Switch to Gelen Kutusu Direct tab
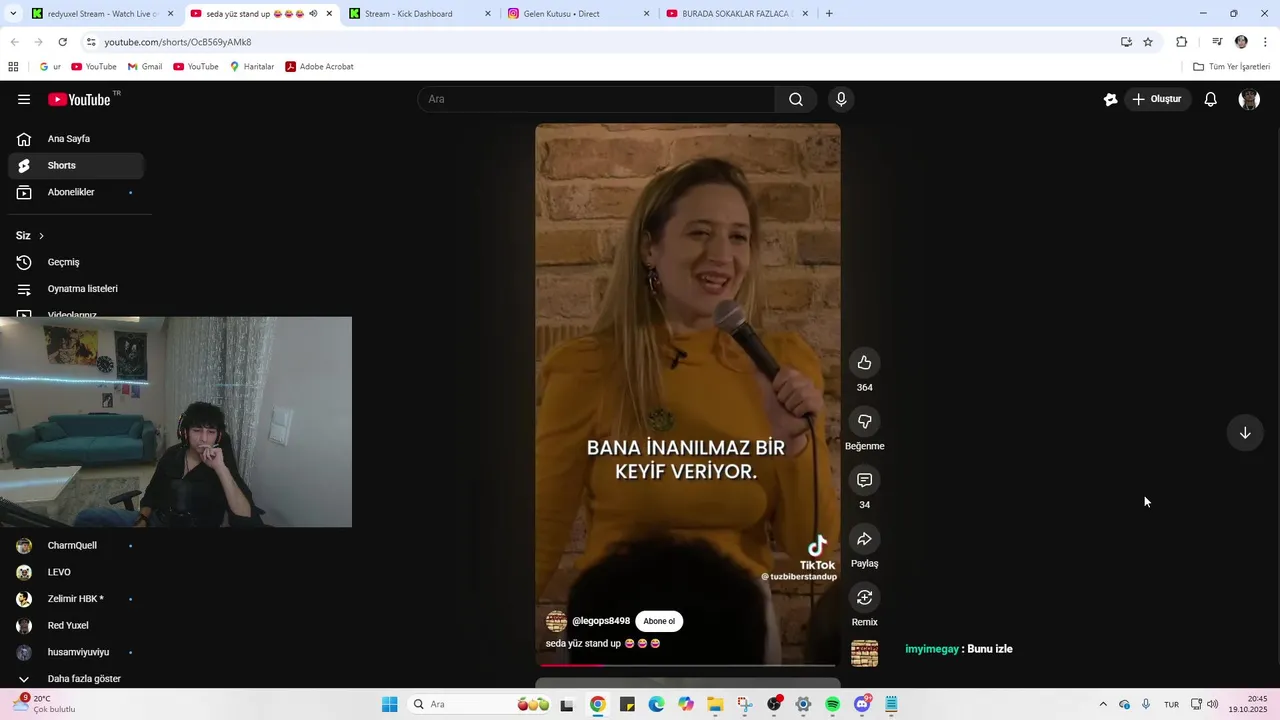The height and width of the screenshot is (720, 1280). [578, 14]
